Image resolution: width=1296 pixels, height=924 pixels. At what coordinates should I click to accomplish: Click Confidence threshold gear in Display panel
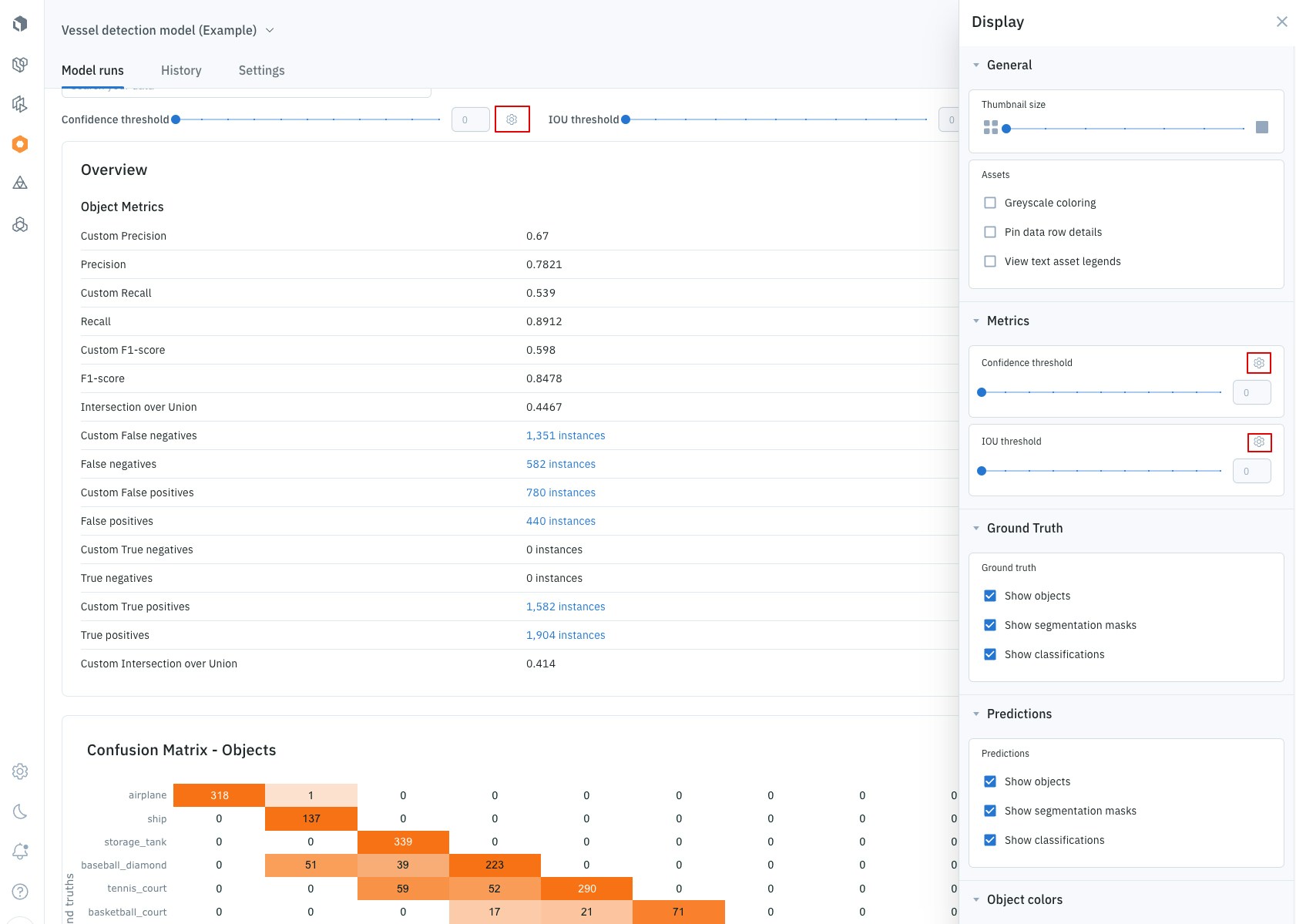click(1259, 363)
